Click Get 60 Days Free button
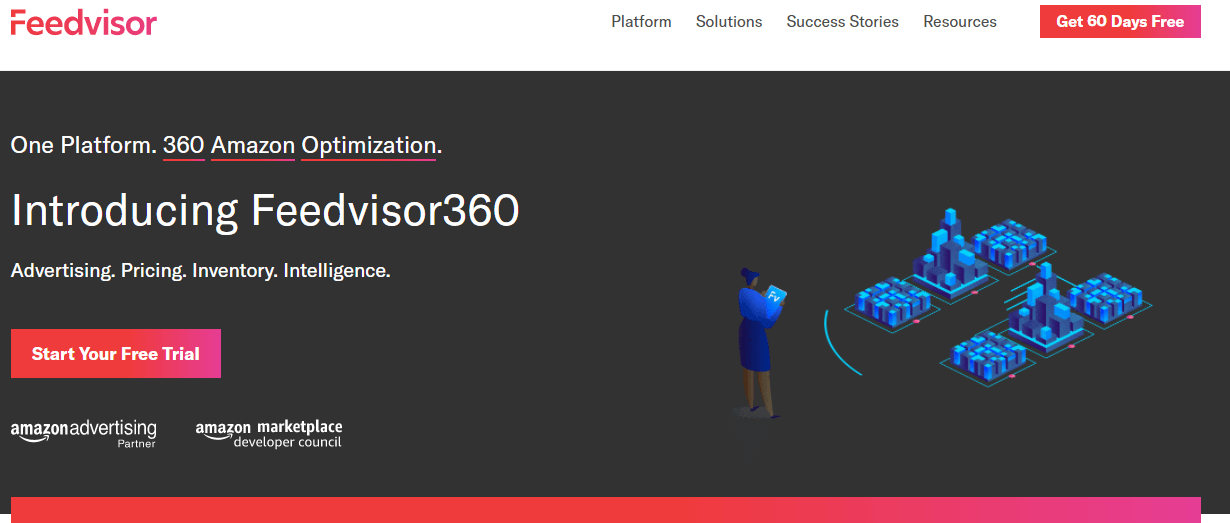This screenshot has width=1230, height=523. pos(1120,21)
